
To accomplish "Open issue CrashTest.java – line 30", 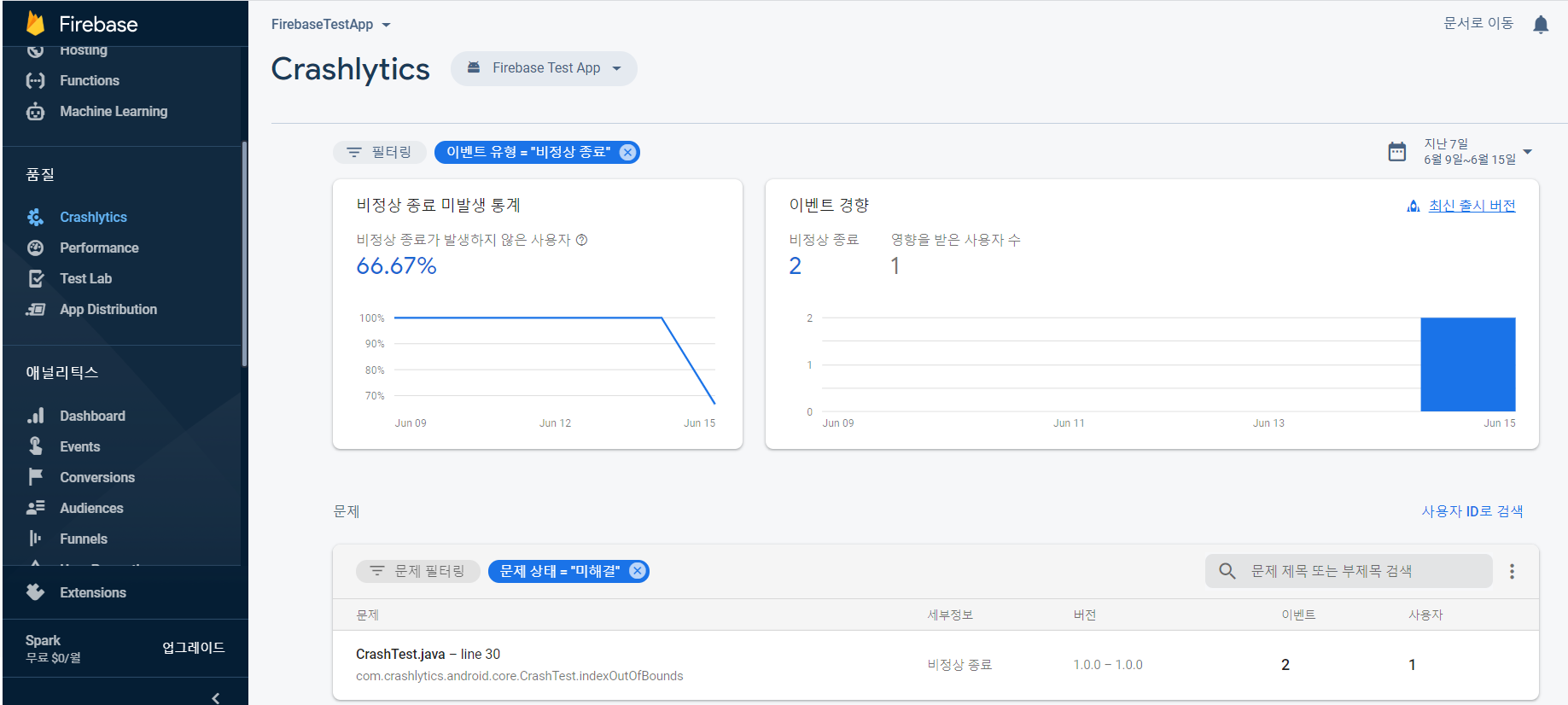I will click(x=428, y=655).
